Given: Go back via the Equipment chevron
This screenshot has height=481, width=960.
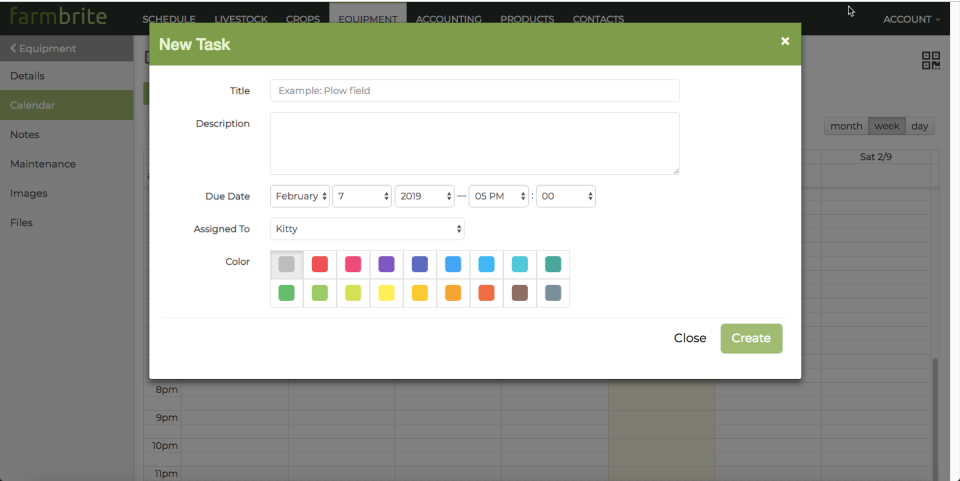Looking at the screenshot, I should [44, 48].
